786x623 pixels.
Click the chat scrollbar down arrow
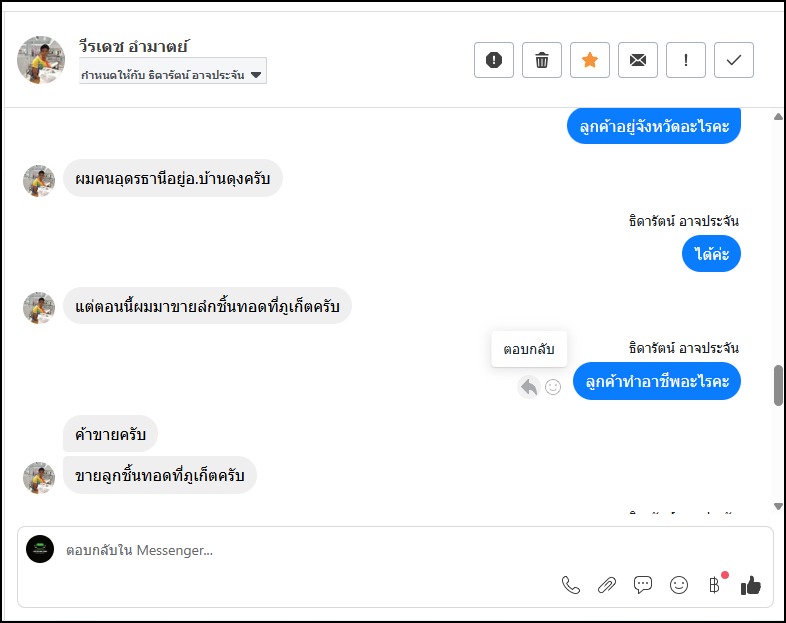[x=778, y=507]
